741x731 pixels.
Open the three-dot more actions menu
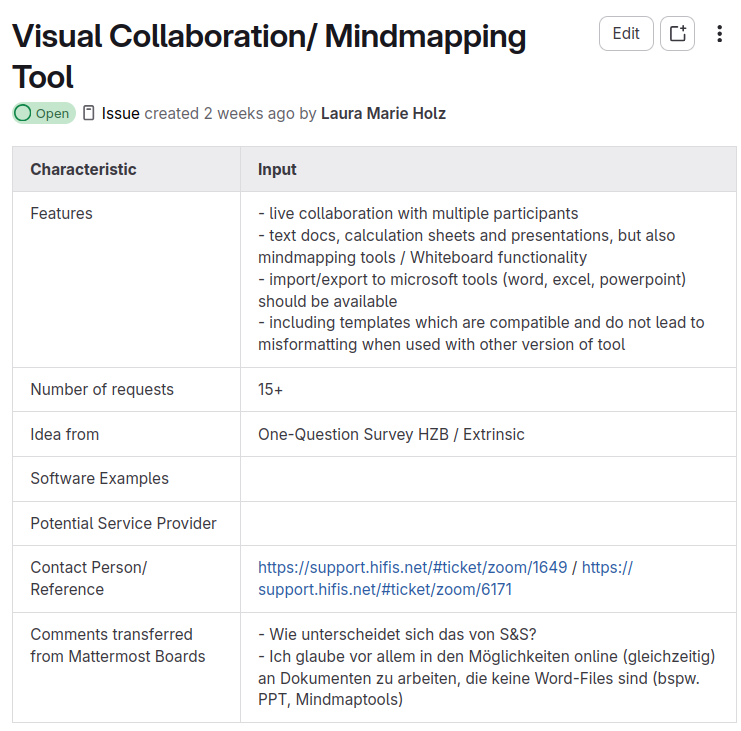coord(719,34)
